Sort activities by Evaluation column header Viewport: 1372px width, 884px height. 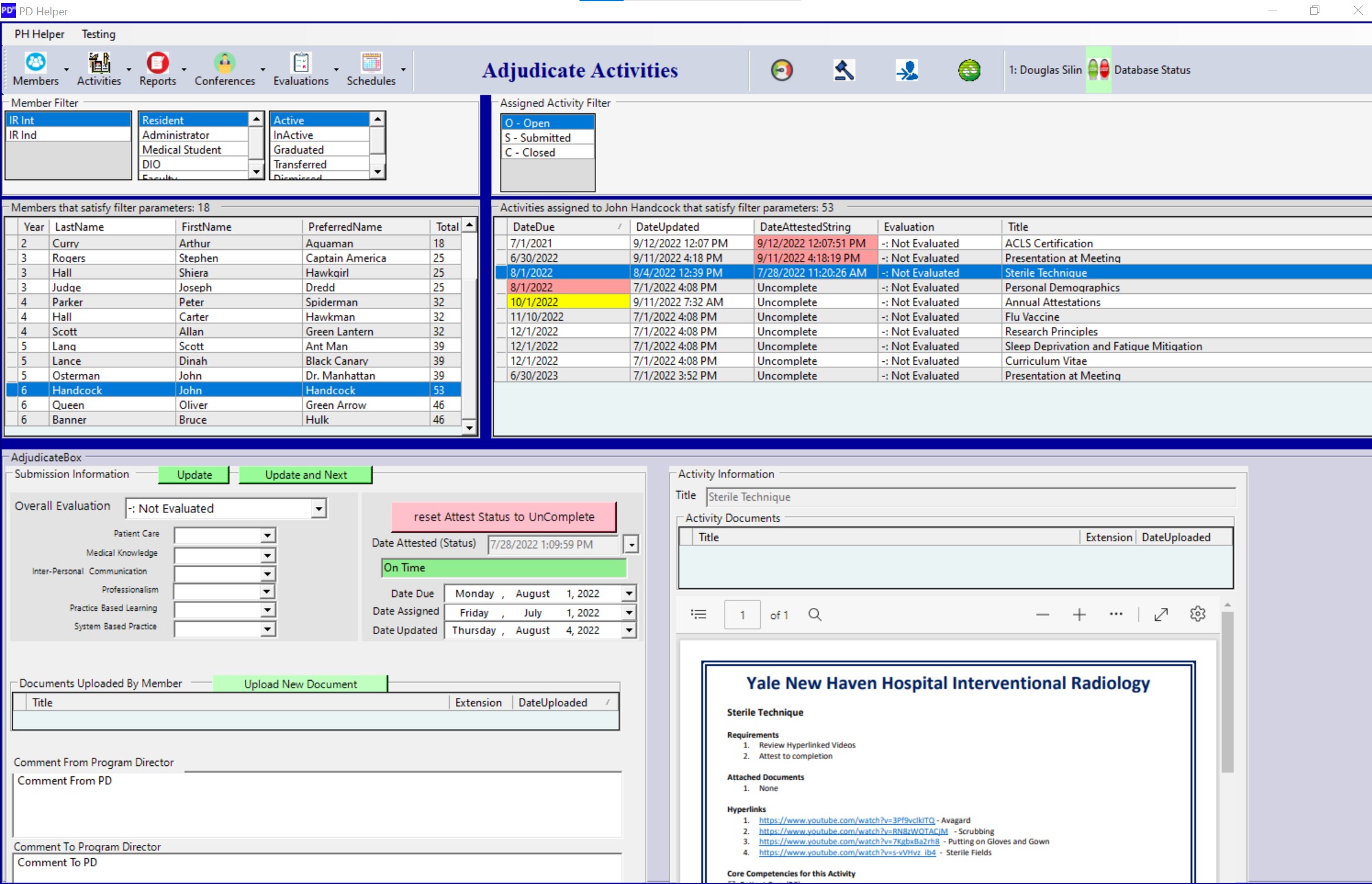[x=939, y=227]
